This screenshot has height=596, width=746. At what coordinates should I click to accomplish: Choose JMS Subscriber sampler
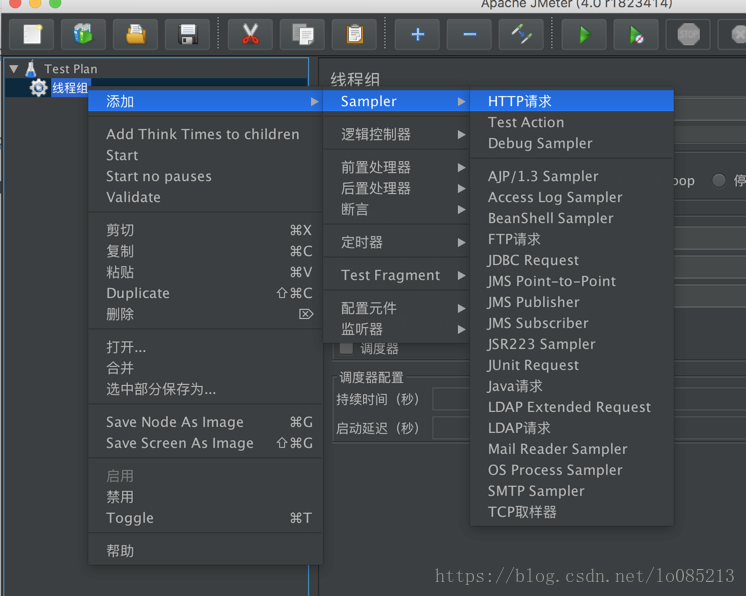[572, 323]
